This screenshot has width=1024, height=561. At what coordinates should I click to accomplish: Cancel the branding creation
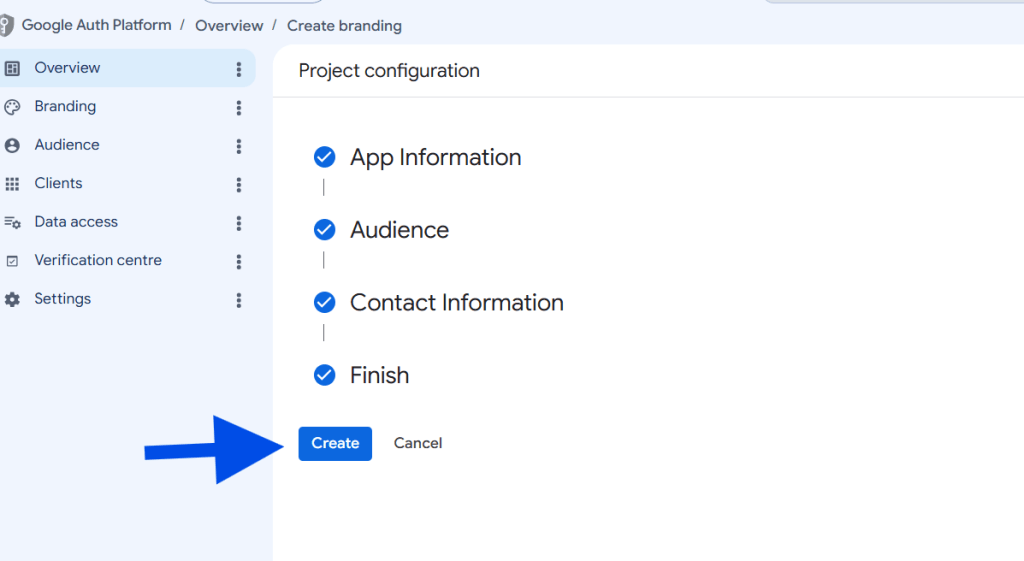[418, 443]
